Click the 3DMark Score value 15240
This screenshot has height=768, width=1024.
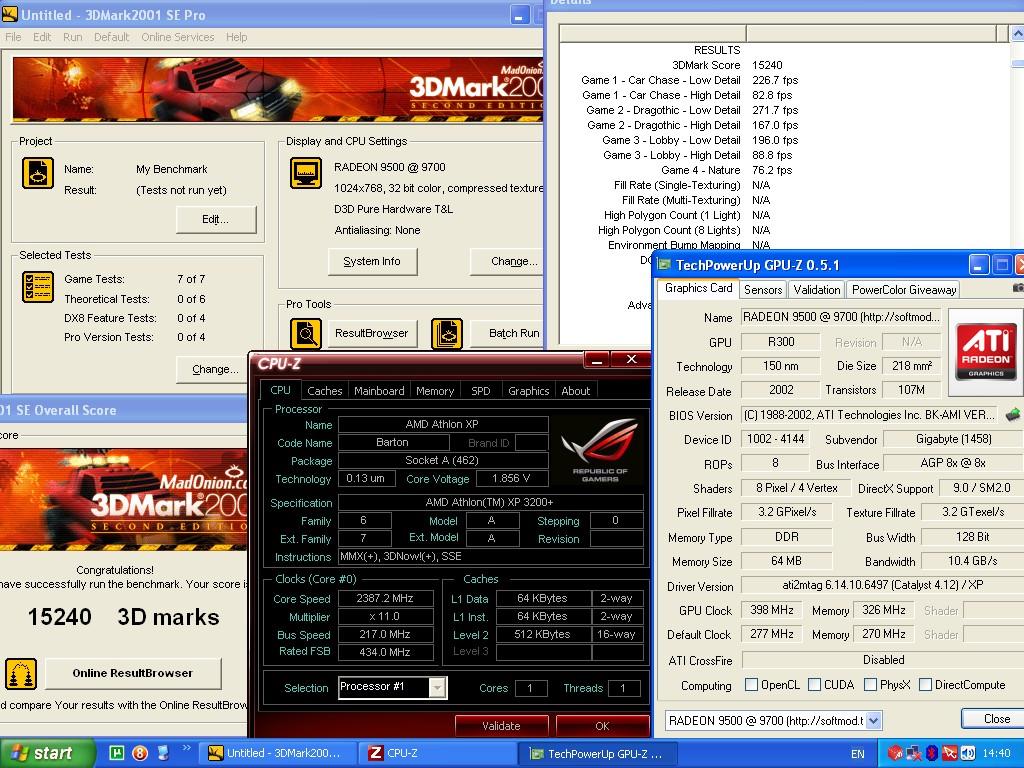(x=767, y=65)
